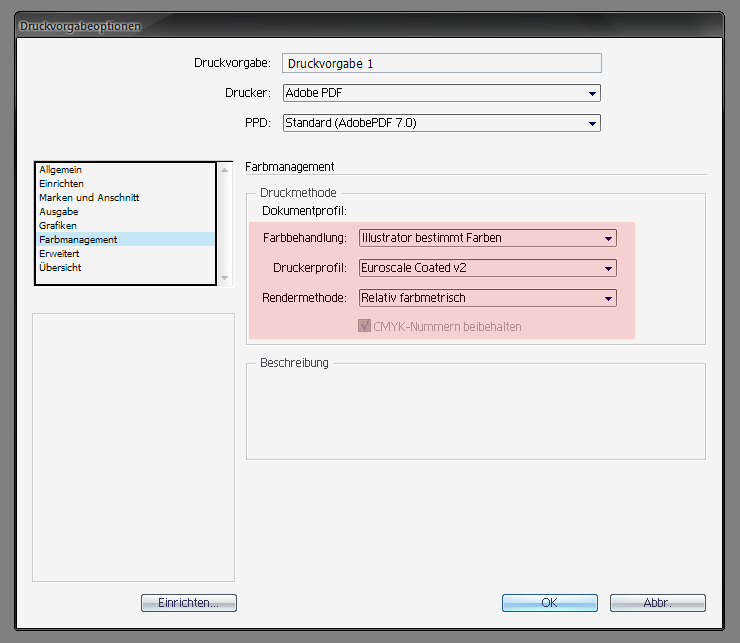
Task: Expand the Farbbehandlung dropdown
Action: tap(488, 238)
